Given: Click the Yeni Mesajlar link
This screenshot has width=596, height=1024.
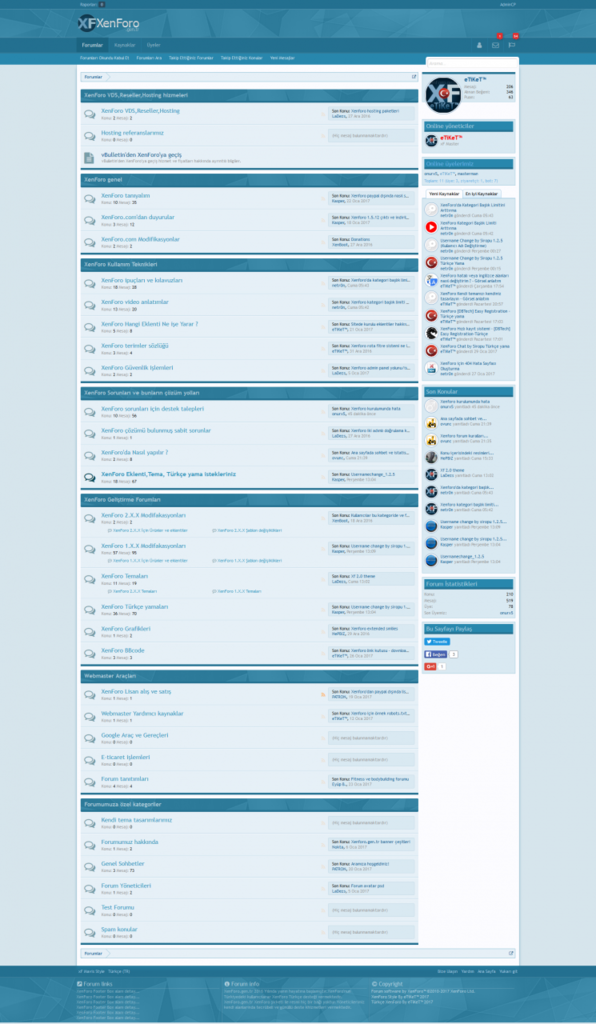Looking at the screenshot, I should tap(283, 58).
